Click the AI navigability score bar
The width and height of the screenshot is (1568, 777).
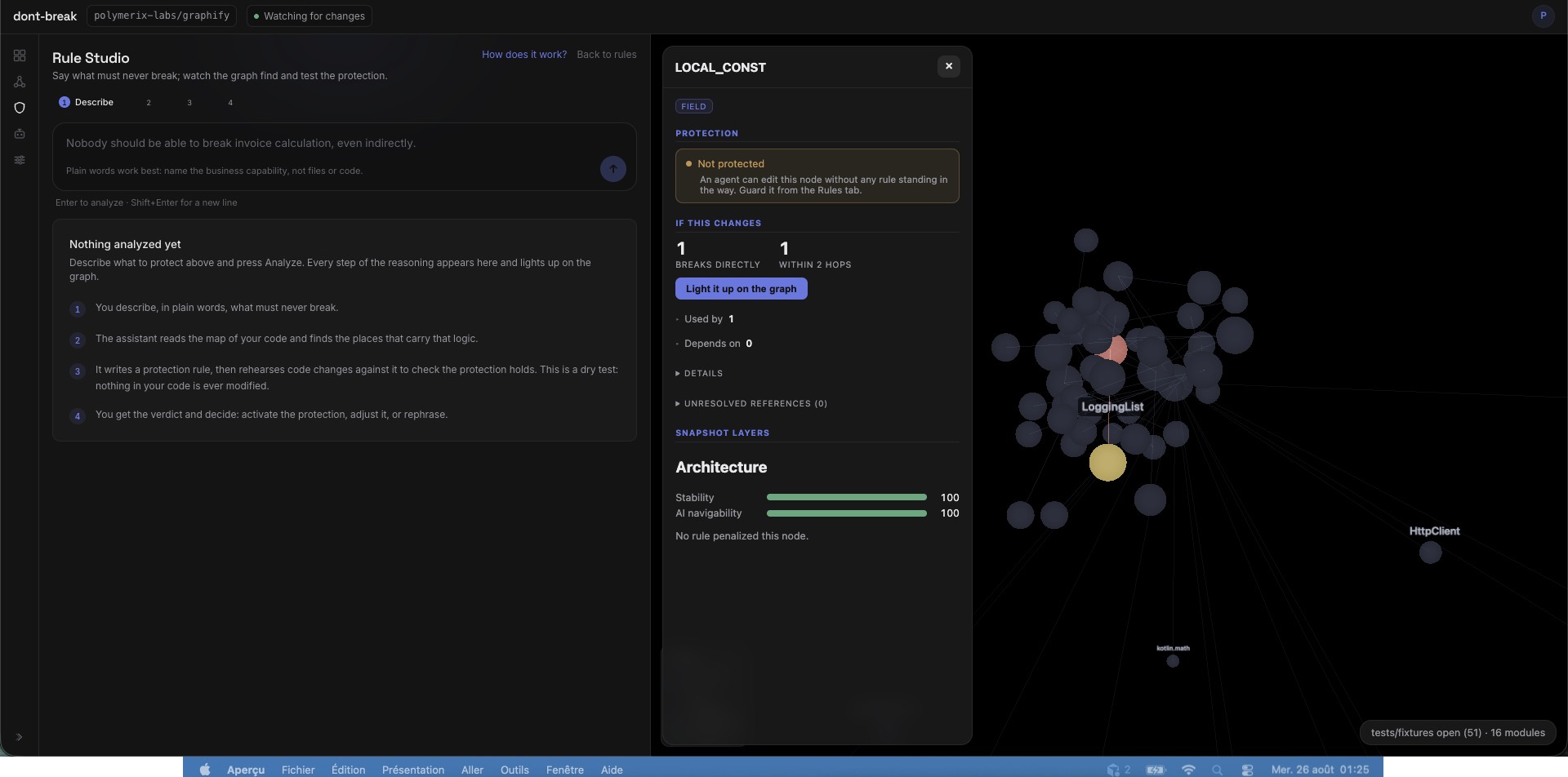847,513
